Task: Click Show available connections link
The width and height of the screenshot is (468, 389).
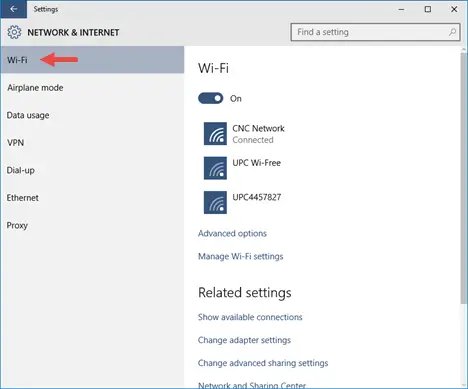Action: point(250,317)
